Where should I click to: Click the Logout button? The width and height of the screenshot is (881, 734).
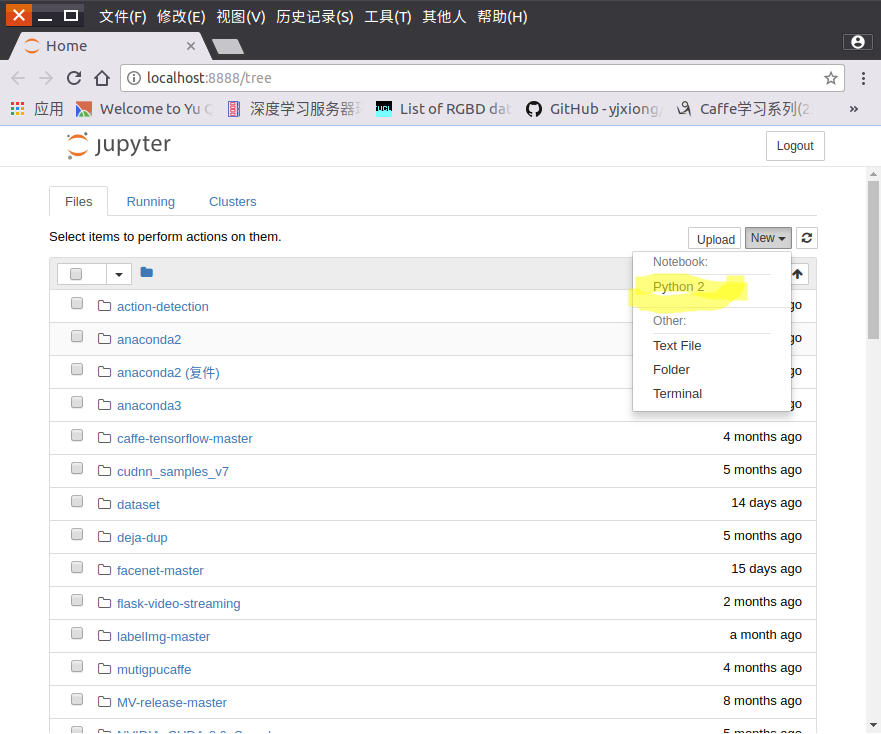(x=795, y=146)
